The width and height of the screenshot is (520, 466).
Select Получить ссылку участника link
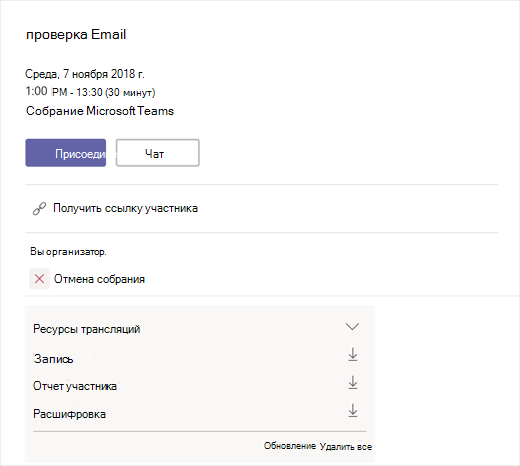125,208
